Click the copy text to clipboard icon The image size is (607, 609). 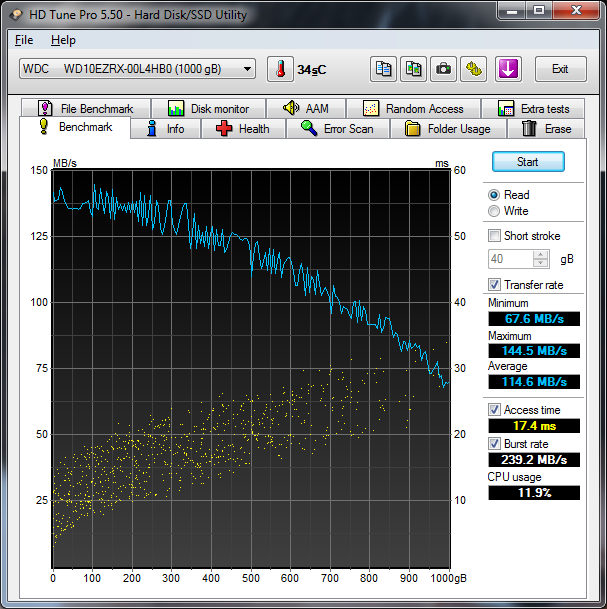[x=383, y=69]
